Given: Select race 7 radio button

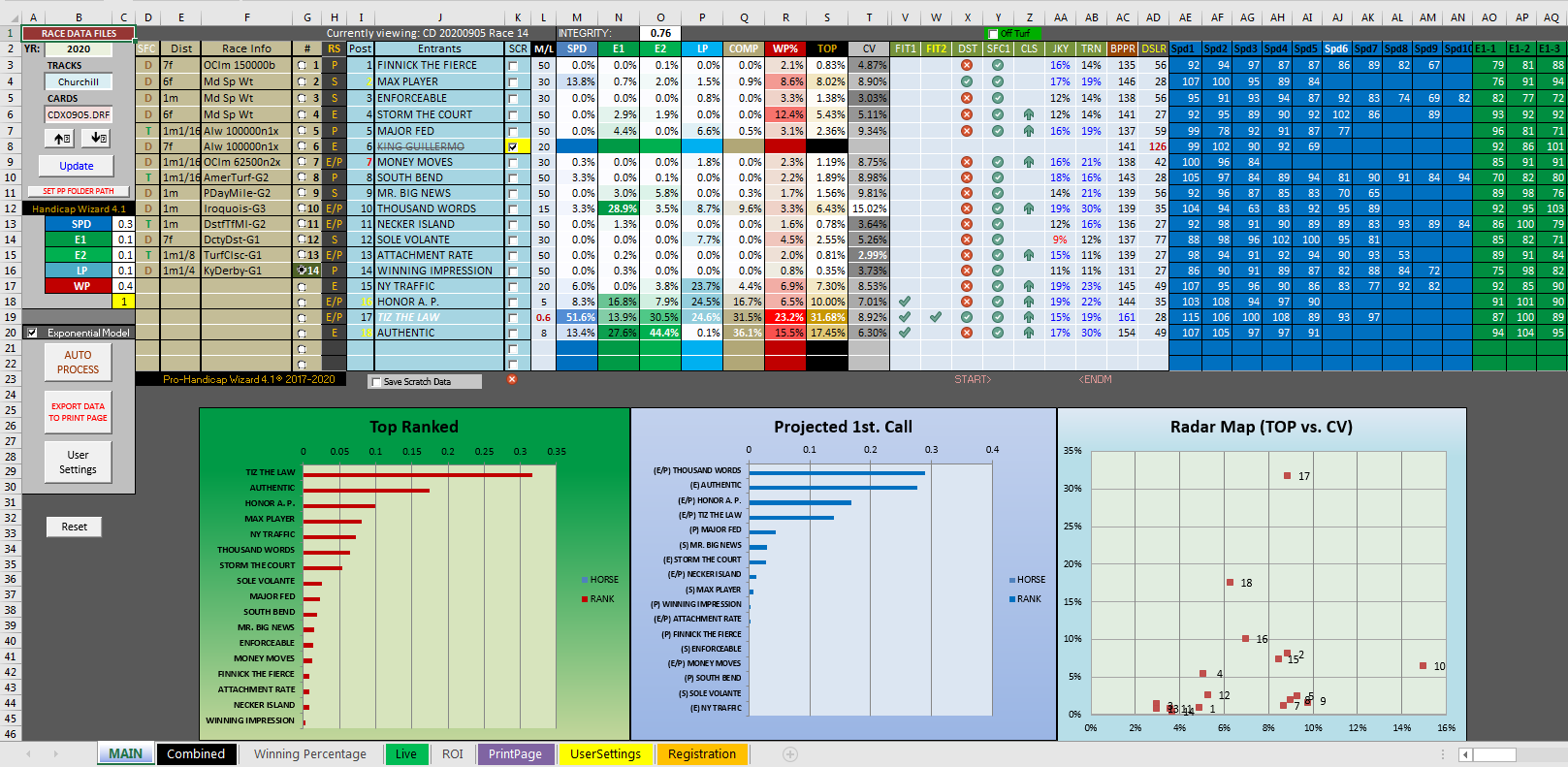Looking at the screenshot, I should pos(303,162).
